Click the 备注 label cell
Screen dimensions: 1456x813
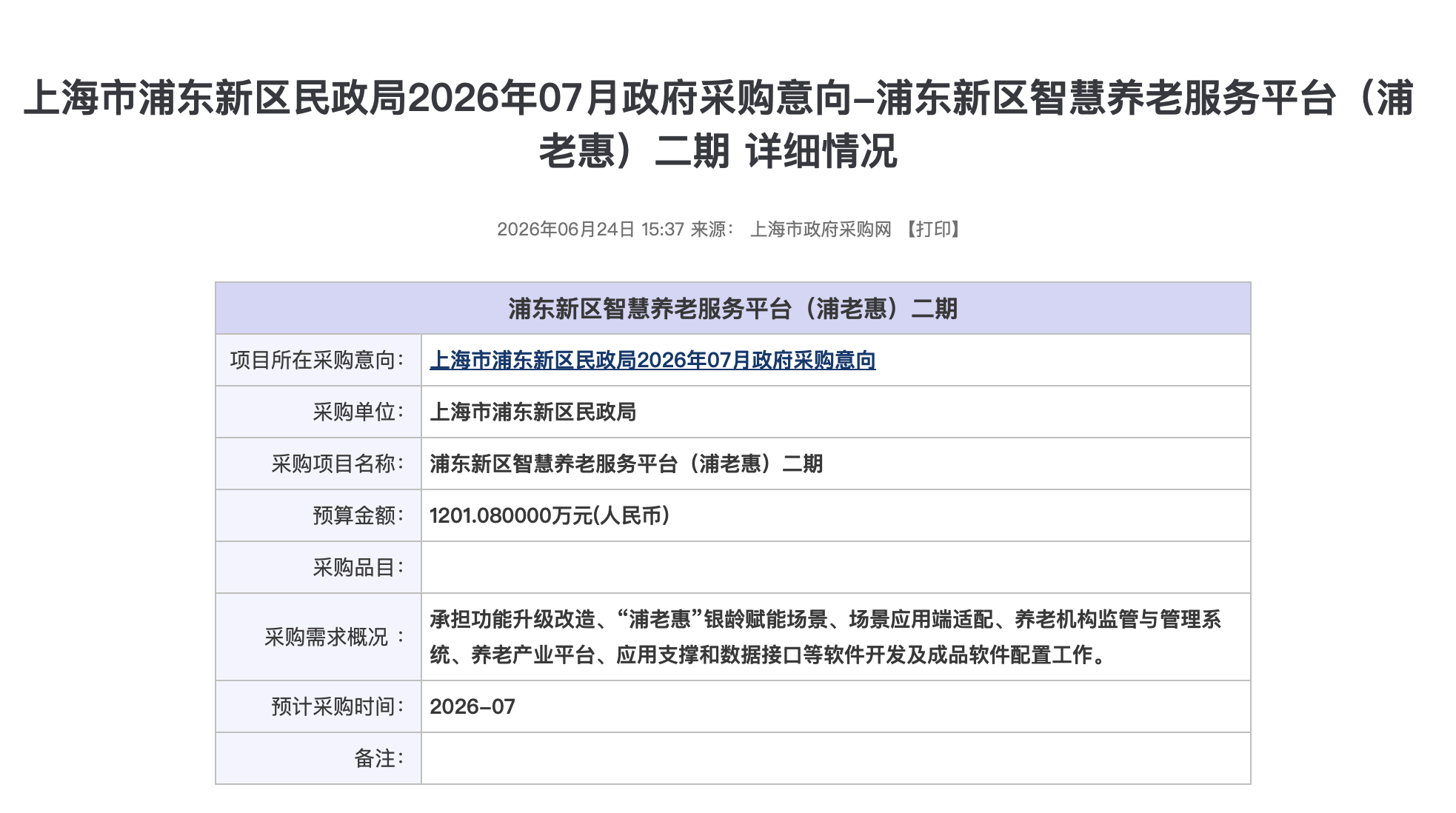pos(318,758)
